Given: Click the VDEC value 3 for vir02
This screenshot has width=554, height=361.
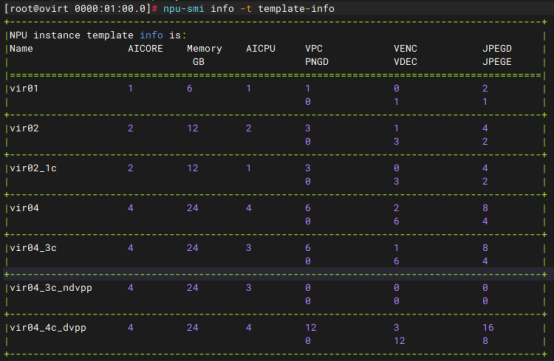Looking at the screenshot, I should coord(396,142).
